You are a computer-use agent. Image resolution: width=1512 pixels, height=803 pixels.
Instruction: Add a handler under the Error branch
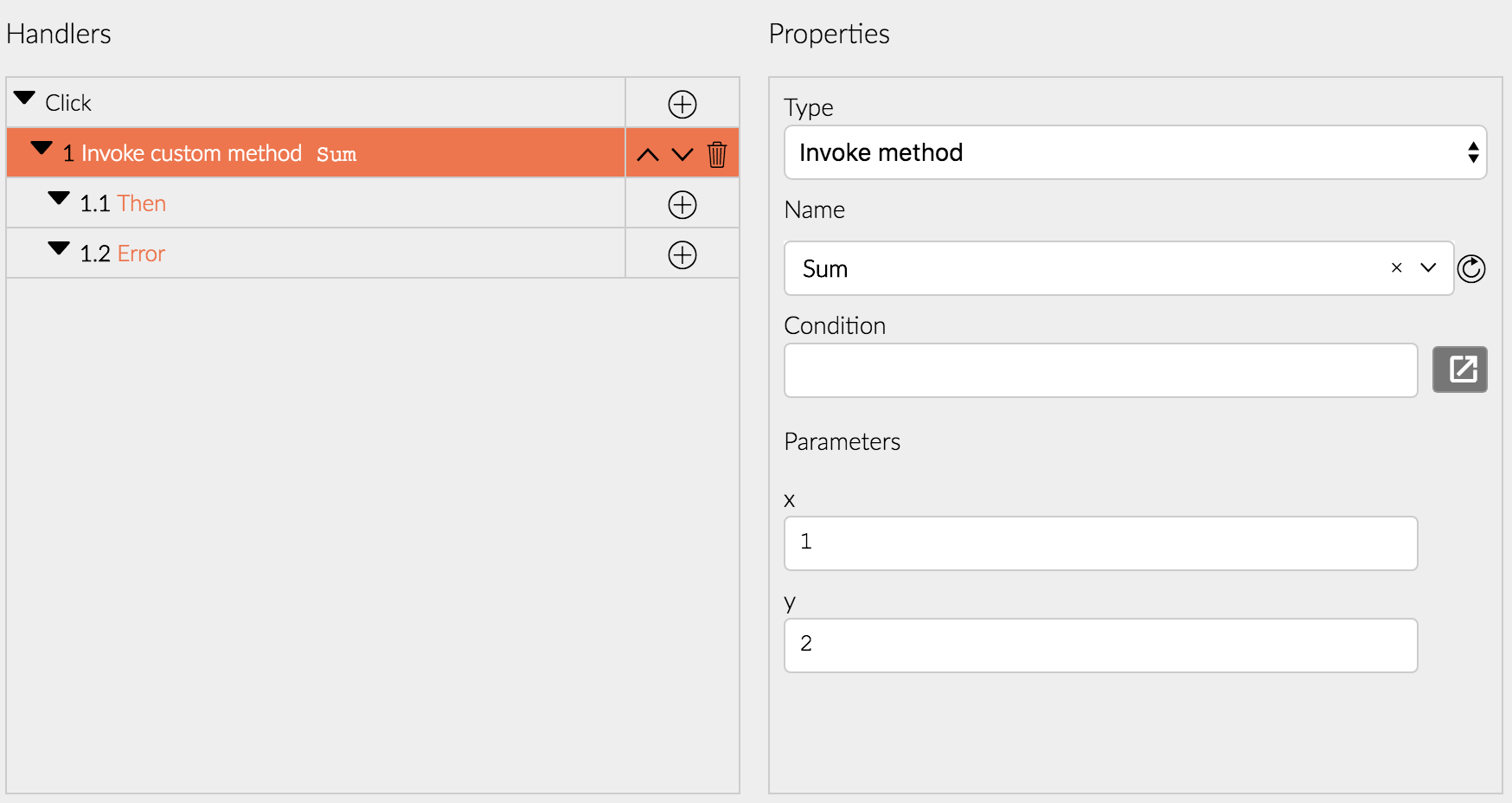(682, 255)
